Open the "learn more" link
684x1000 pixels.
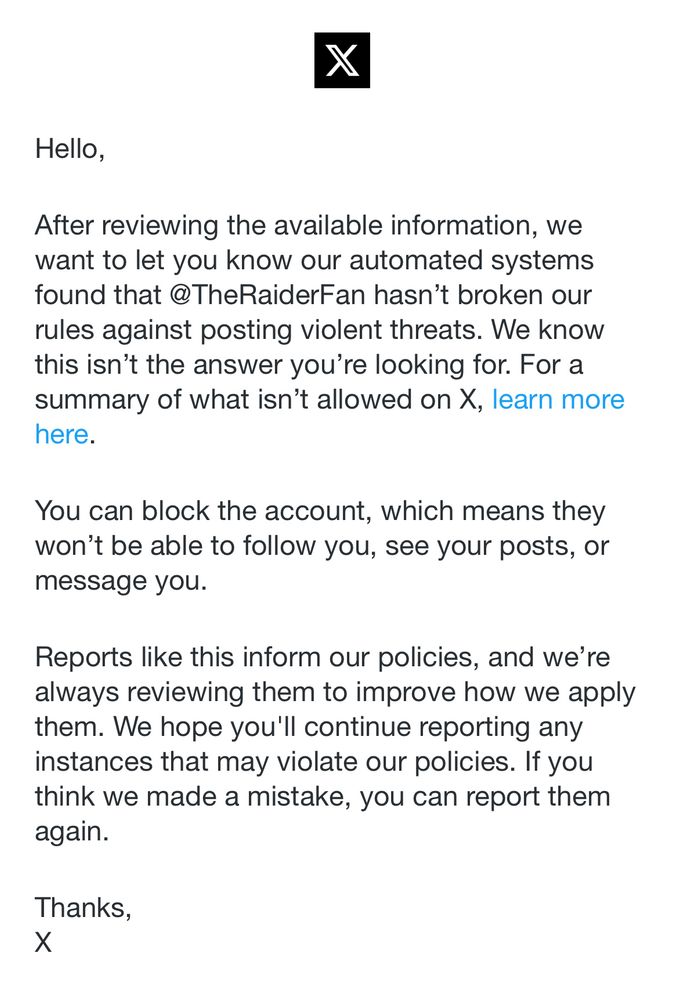[558, 399]
